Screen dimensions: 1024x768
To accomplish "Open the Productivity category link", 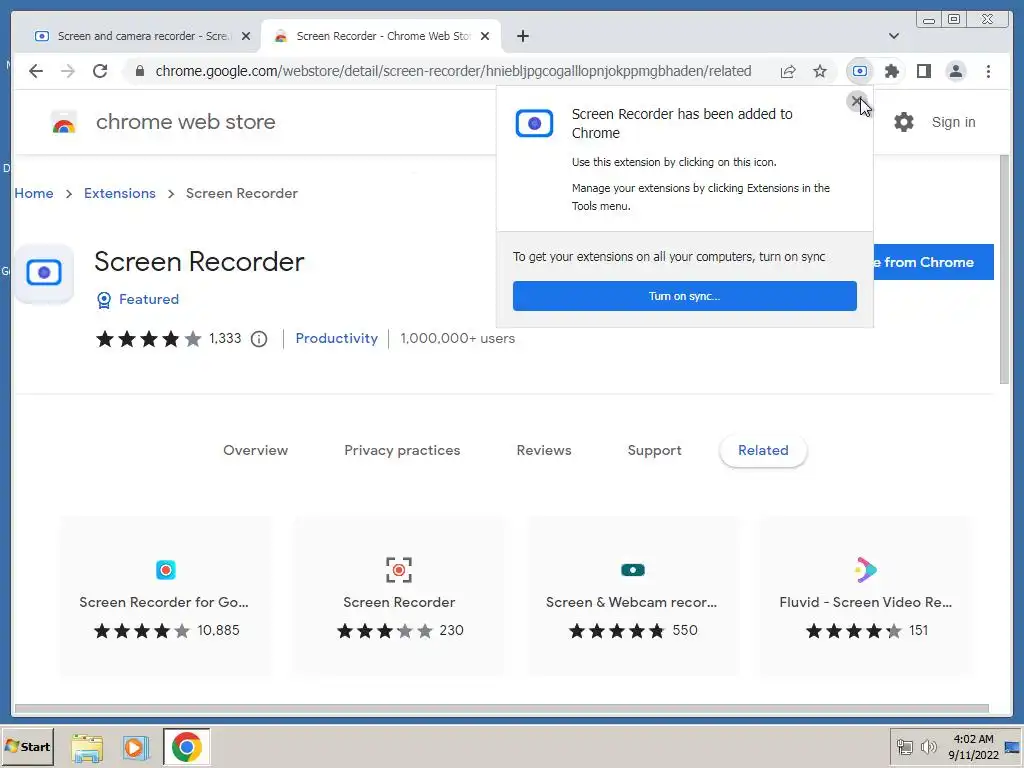I will [336, 338].
